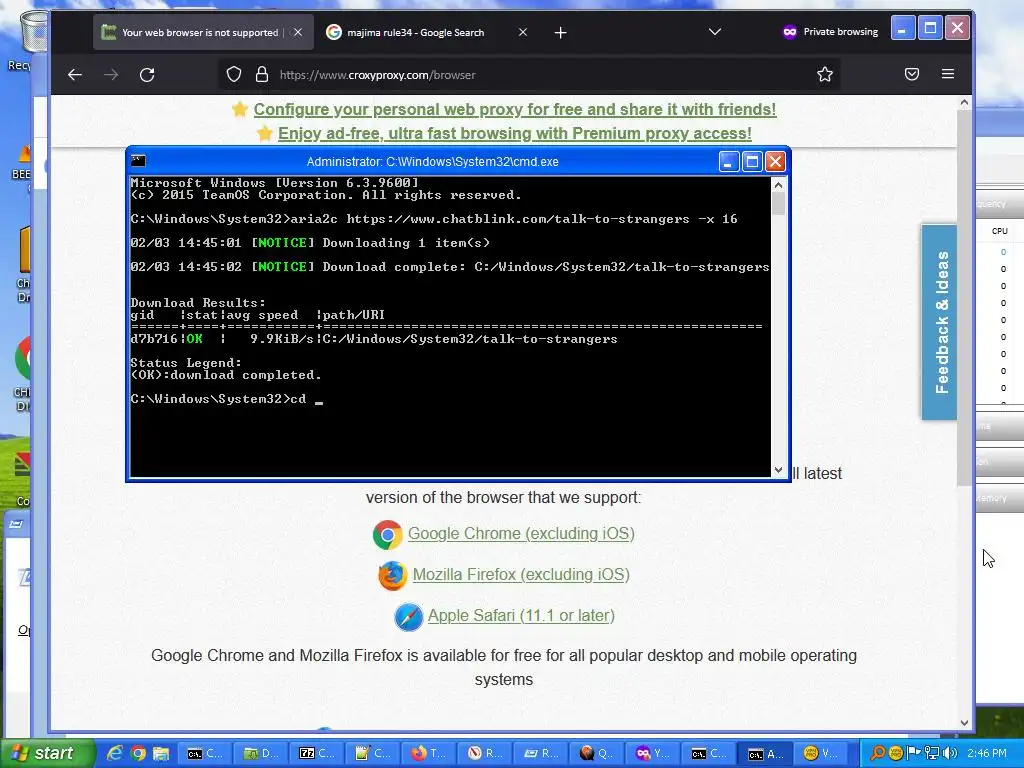Expand the list all tabs chevron
Viewport: 1024px width, 768px height.
715,32
